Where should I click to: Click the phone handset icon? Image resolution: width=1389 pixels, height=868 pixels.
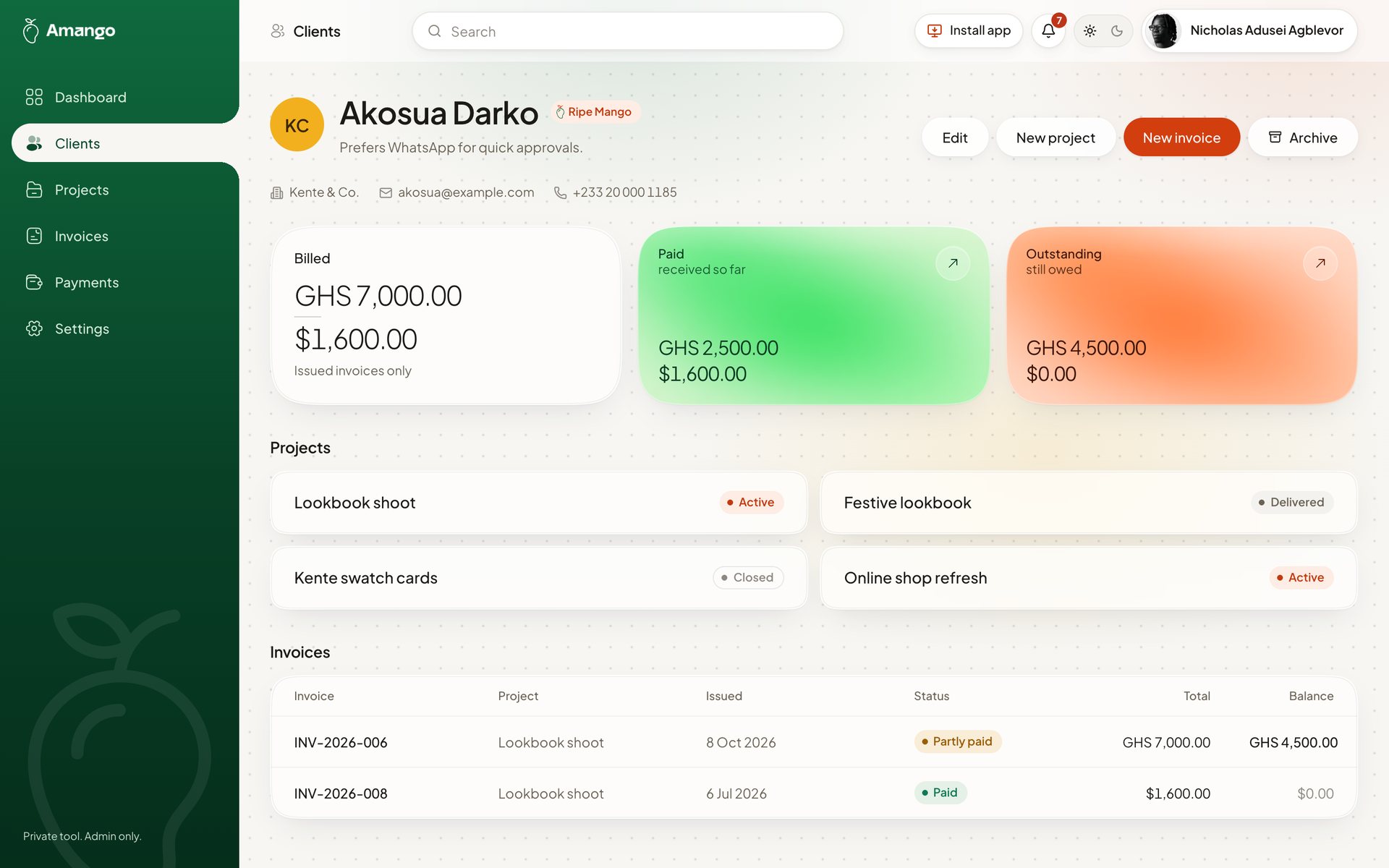[x=560, y=192]
